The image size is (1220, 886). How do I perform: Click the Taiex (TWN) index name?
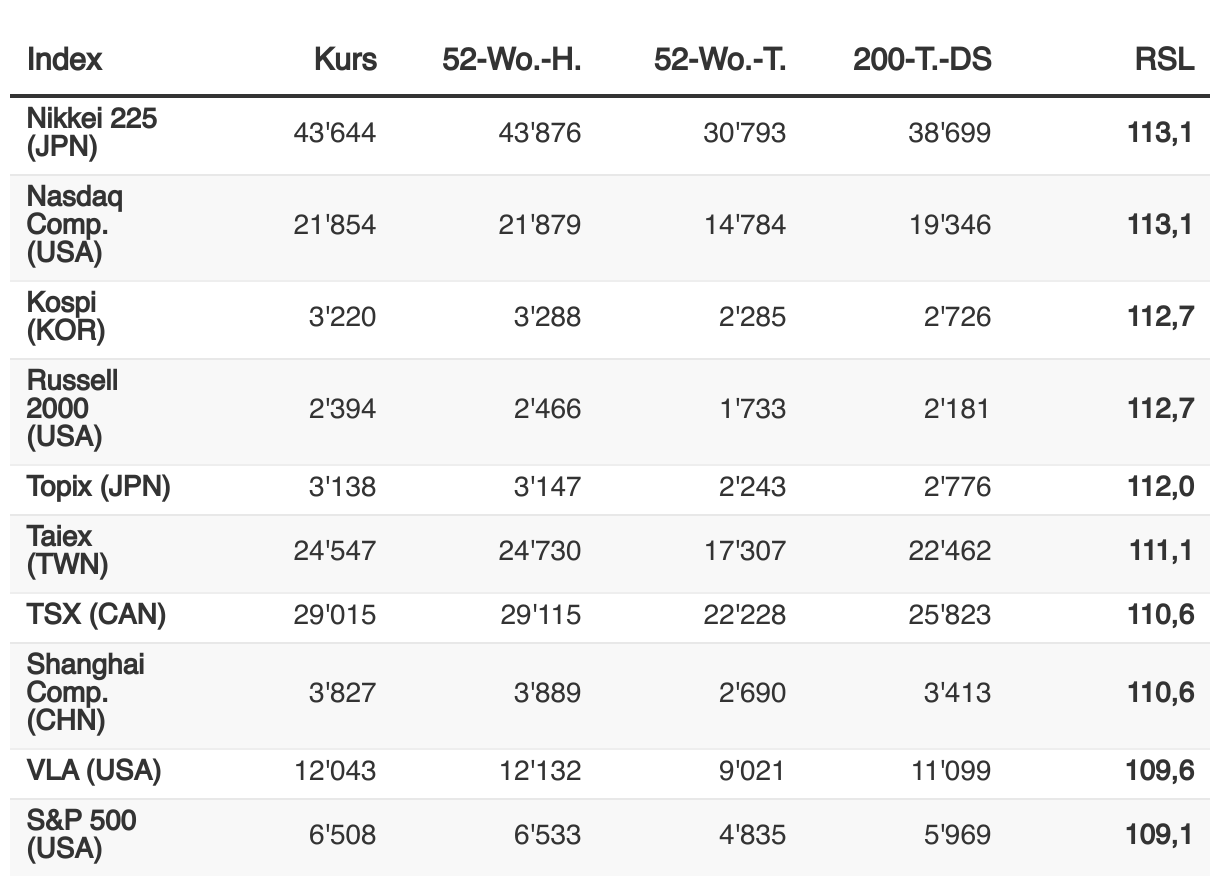pyautogui.click(x=68, y=551)
